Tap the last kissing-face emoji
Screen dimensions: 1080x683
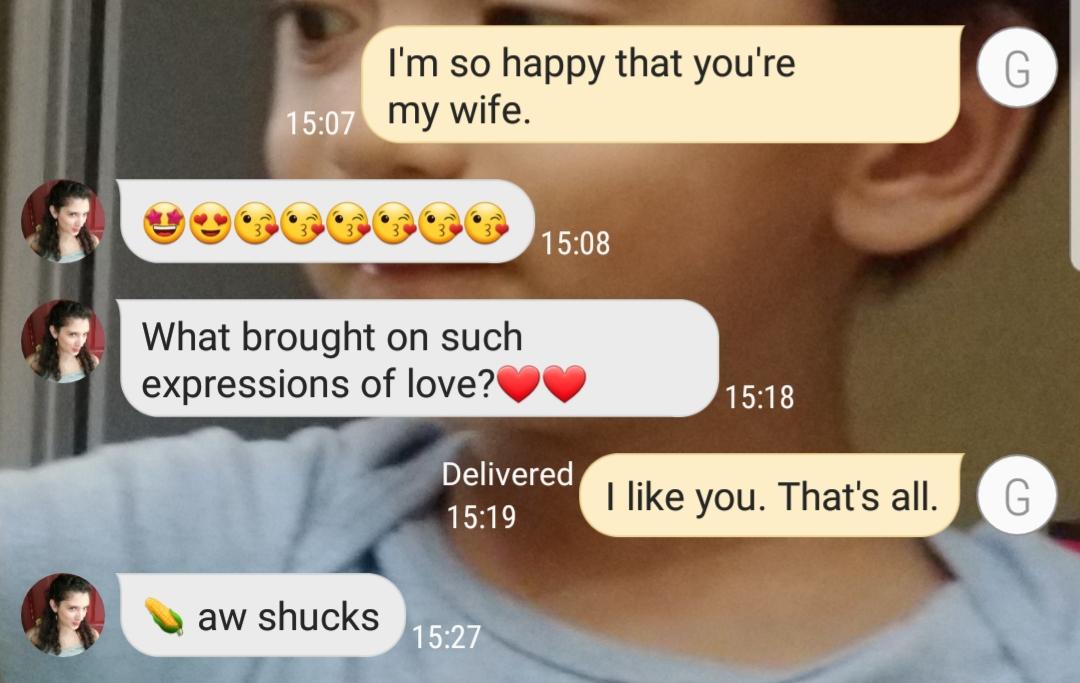[x=487, y=223]
